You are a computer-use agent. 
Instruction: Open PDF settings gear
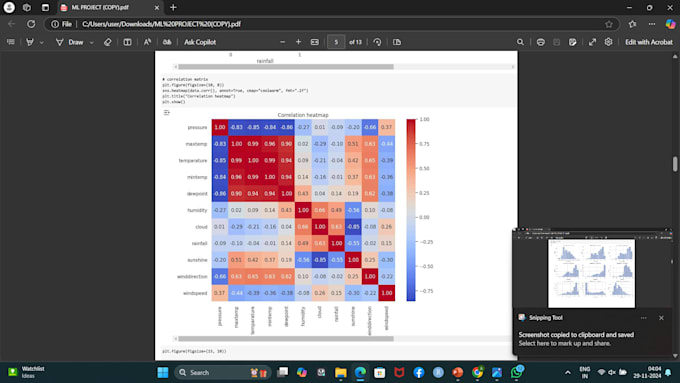click(608, 42)
